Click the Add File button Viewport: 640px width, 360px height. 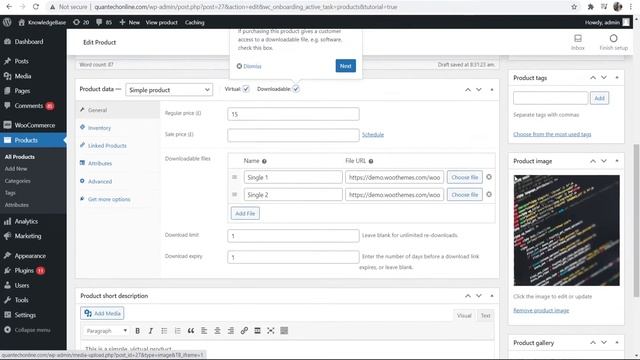245,213
